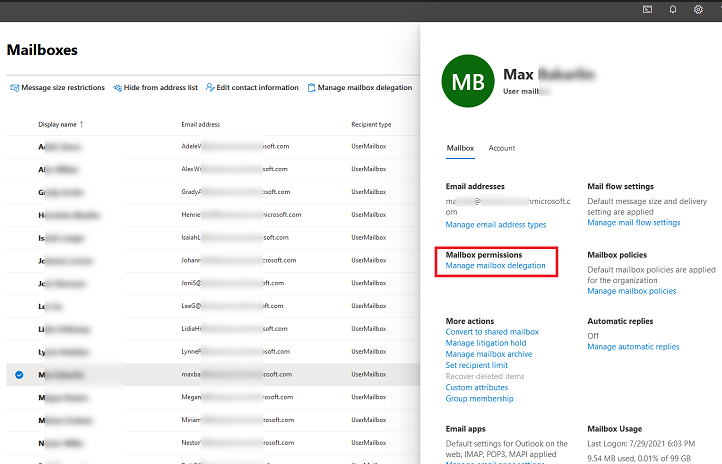Viewport: 722px width, 464px height.
Task: Click the Automatic replies Off status
Action: [593, 336]
